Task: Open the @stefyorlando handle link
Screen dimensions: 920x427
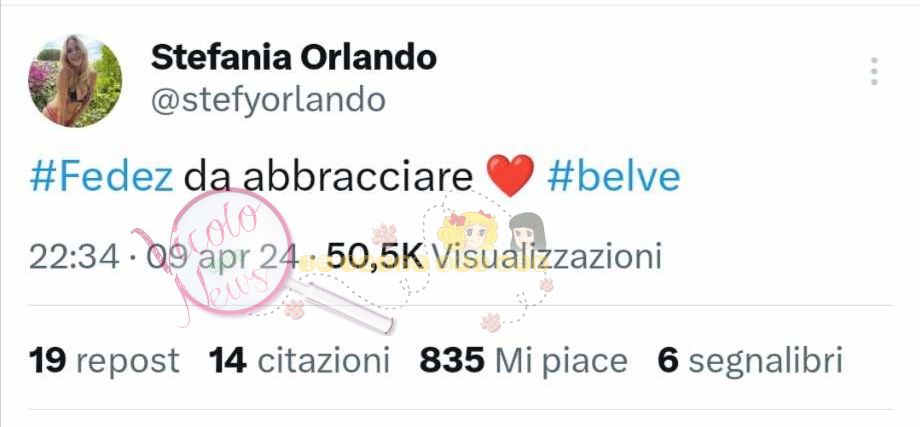Action: click(x=269, y=100)
